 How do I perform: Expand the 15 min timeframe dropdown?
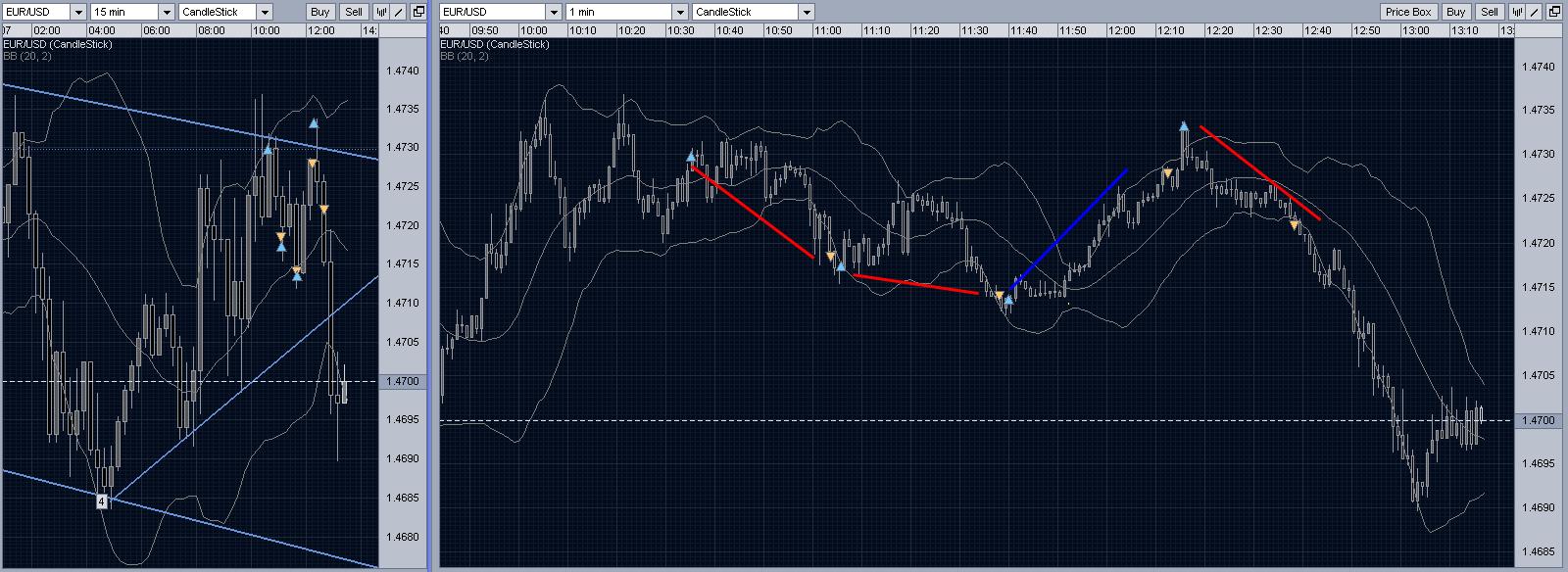pos(131,12)
